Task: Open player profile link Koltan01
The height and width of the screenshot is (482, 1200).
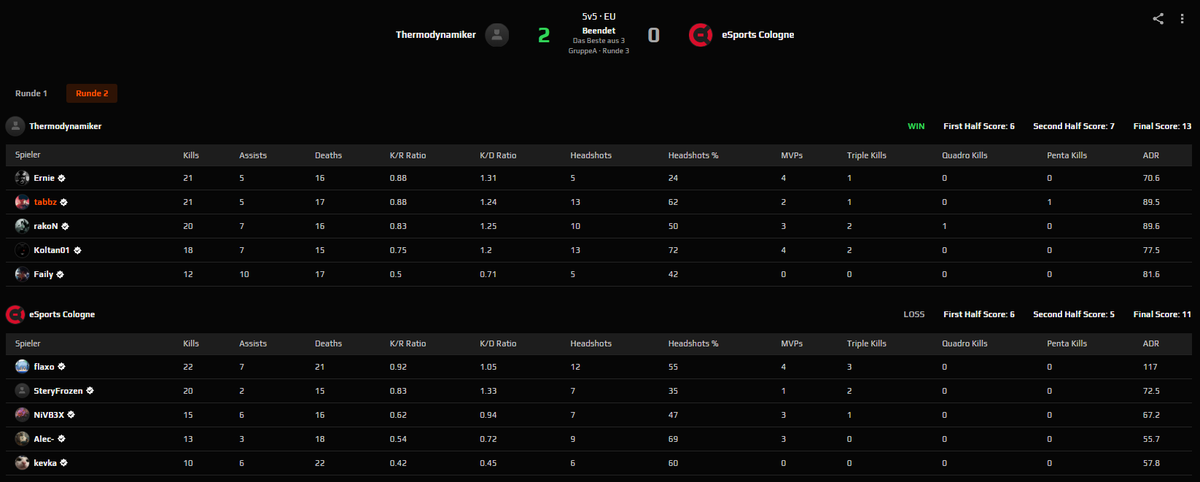Action: pyautogui.click(x=51, y=250)
